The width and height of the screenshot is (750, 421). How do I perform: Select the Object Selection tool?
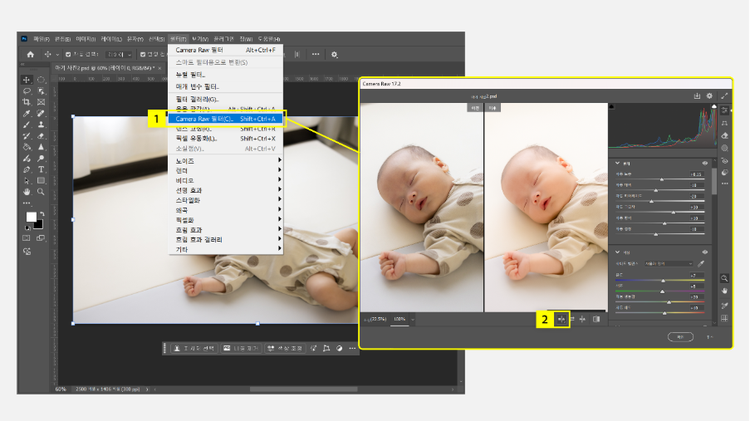pos(41,91)
